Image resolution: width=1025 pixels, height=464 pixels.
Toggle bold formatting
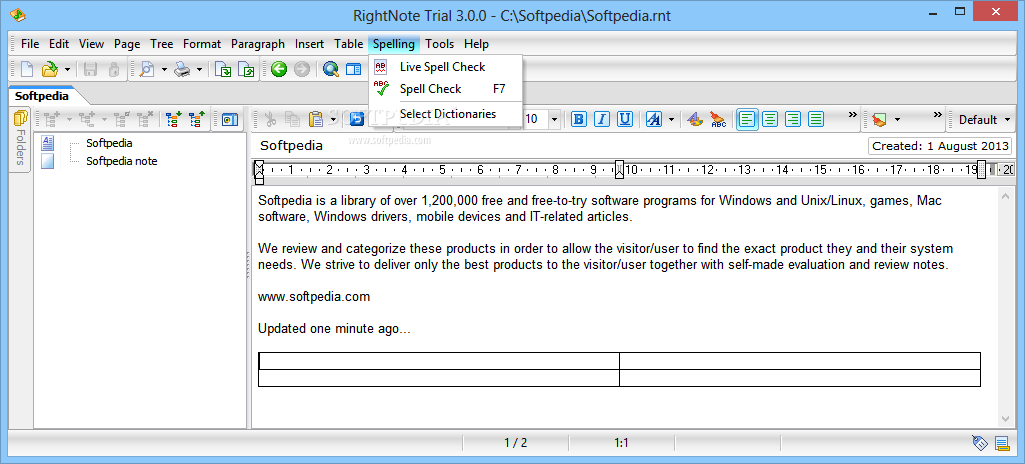[579, 119]
